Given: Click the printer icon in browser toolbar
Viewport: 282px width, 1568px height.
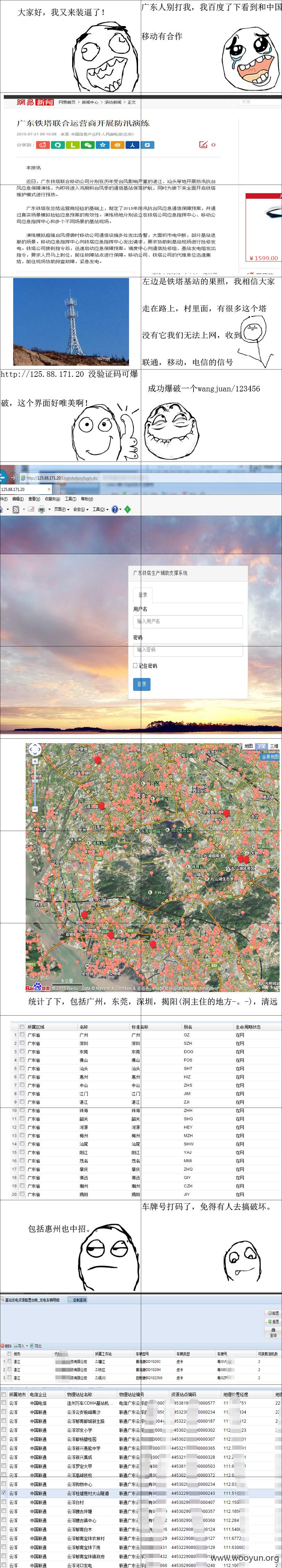Looking at the screenshot, I should (x=41, y=509).
